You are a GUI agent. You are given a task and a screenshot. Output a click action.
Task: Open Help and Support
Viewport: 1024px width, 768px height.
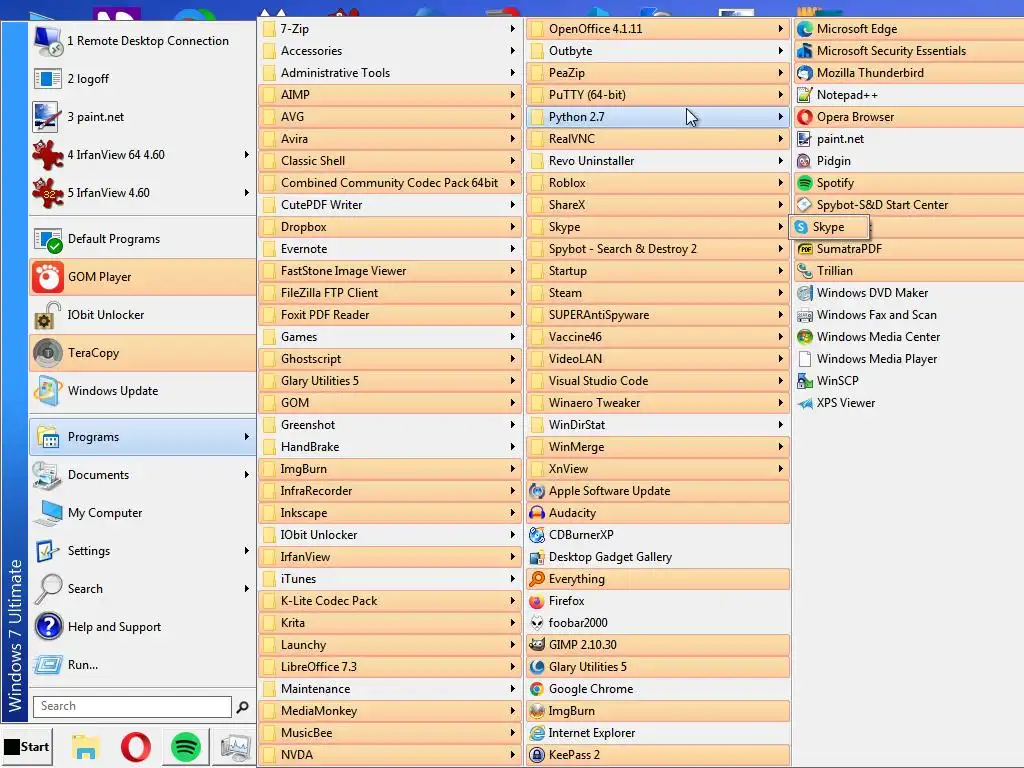point(142,627)
